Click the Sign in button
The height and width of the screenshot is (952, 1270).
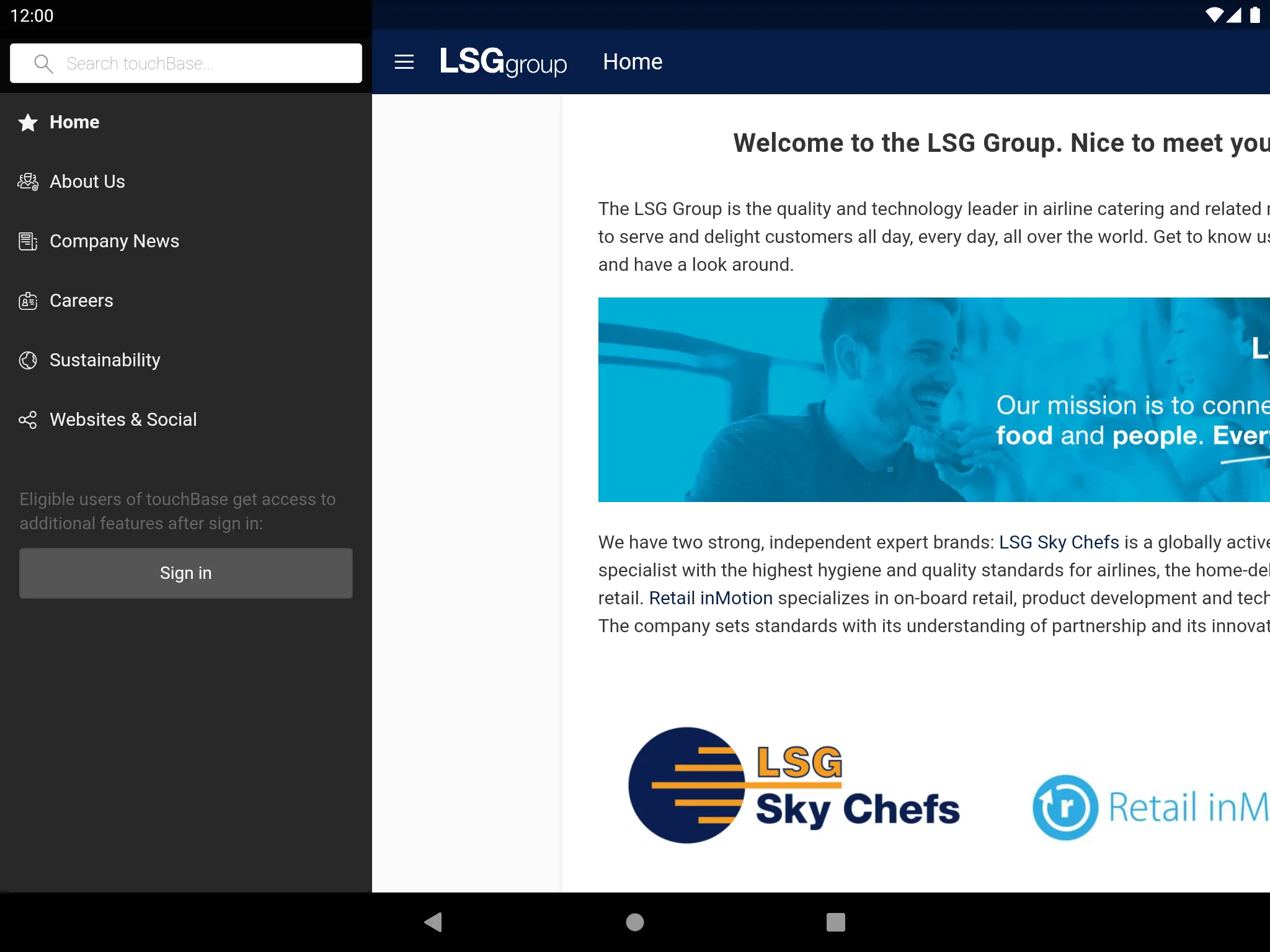(185, 572)
